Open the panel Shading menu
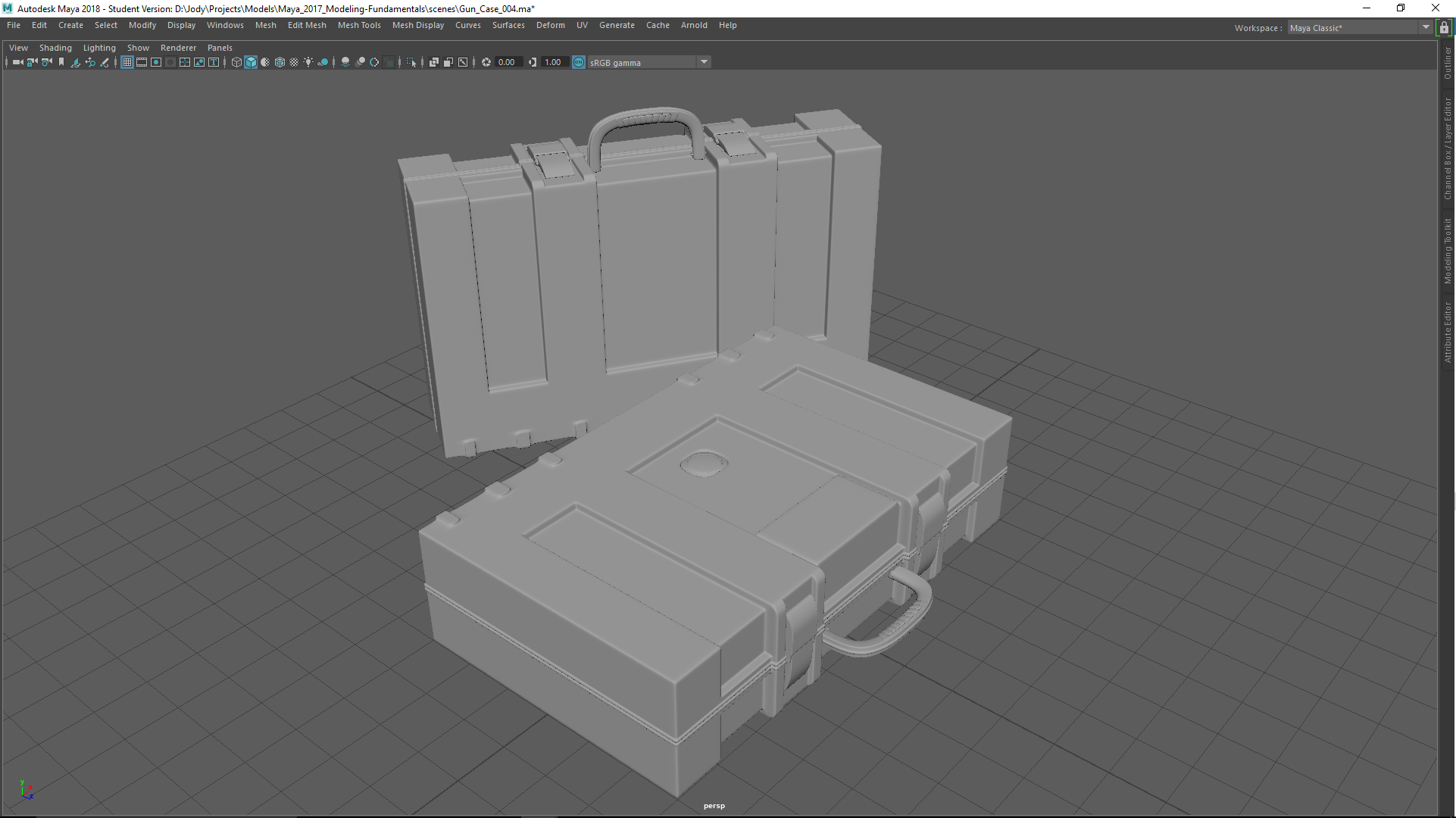The image size is (1456, 818). tap(55, 48)
